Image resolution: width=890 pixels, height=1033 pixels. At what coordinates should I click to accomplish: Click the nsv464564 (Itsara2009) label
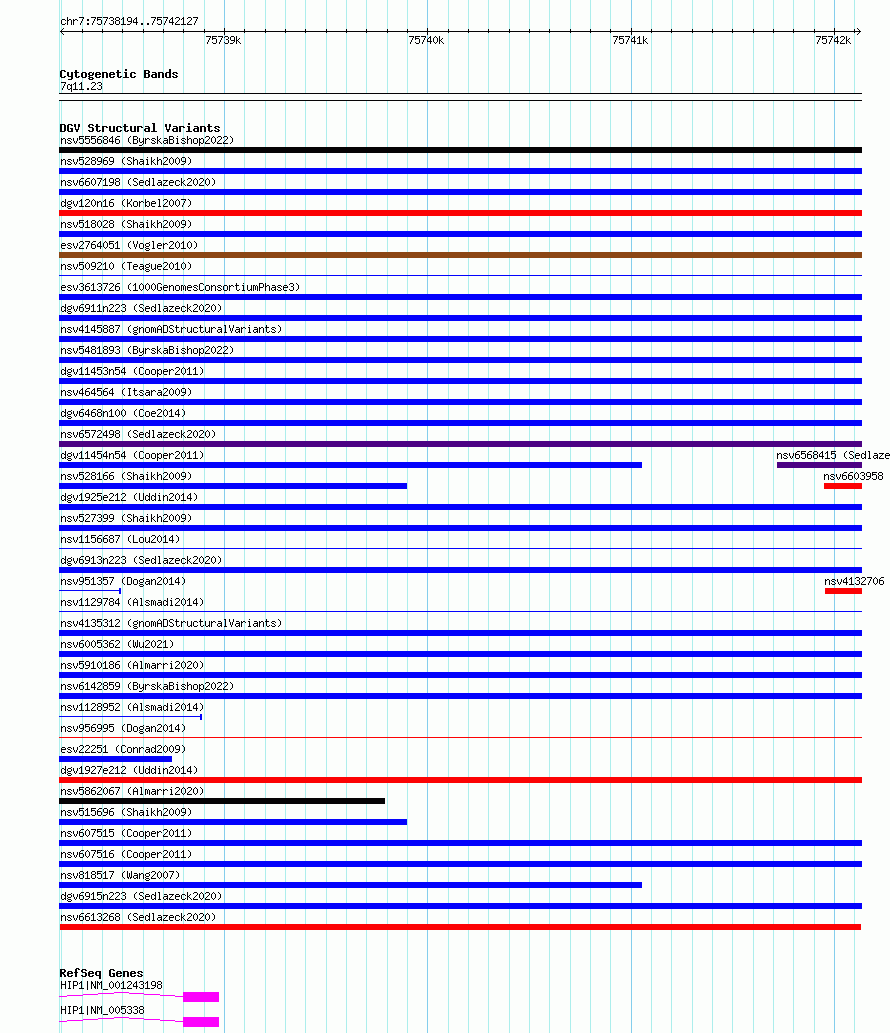[126, 393]
